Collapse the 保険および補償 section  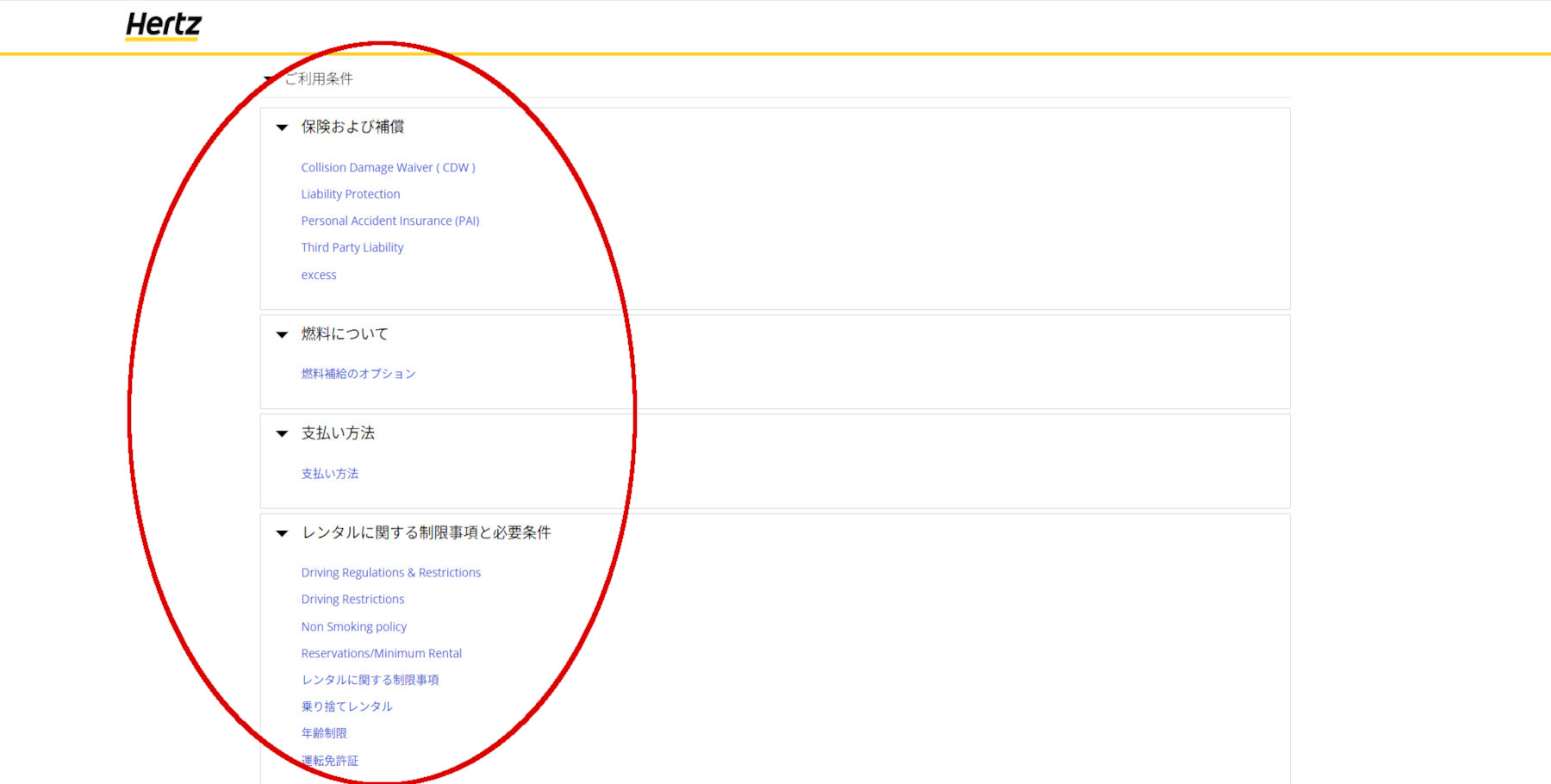pos(282,128)
